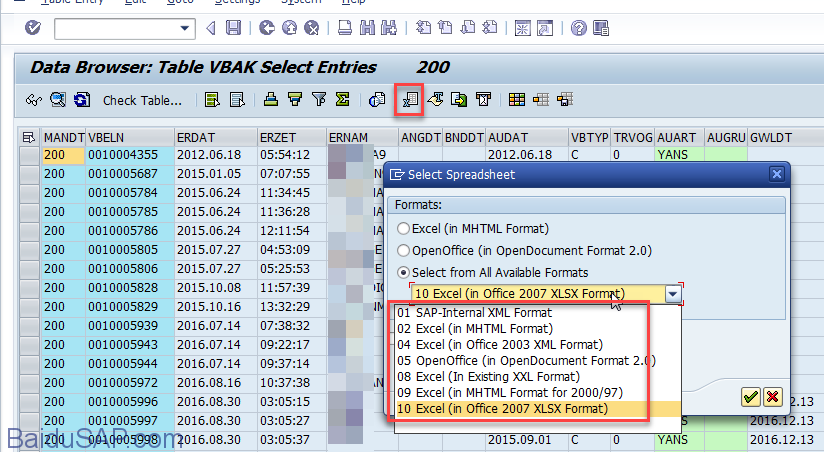Screen dimensions: 824x452
Task: Click the Change Layout icon
Action: pyautogui.click(x=541, y=99)
